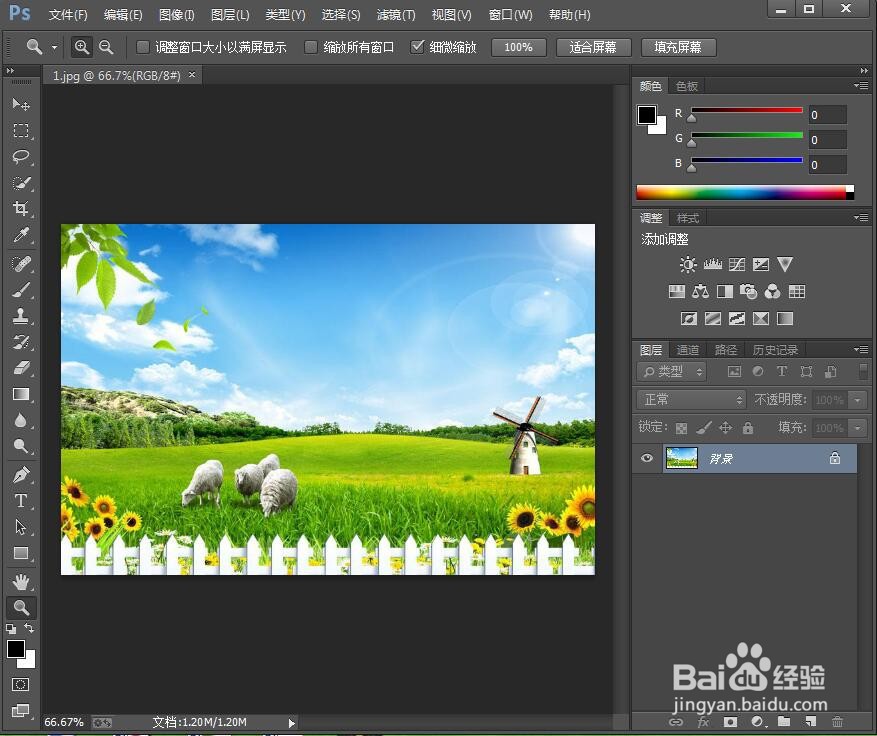
Task: Toggle lock all padlock icon
Action: click(x=748, y=428)
